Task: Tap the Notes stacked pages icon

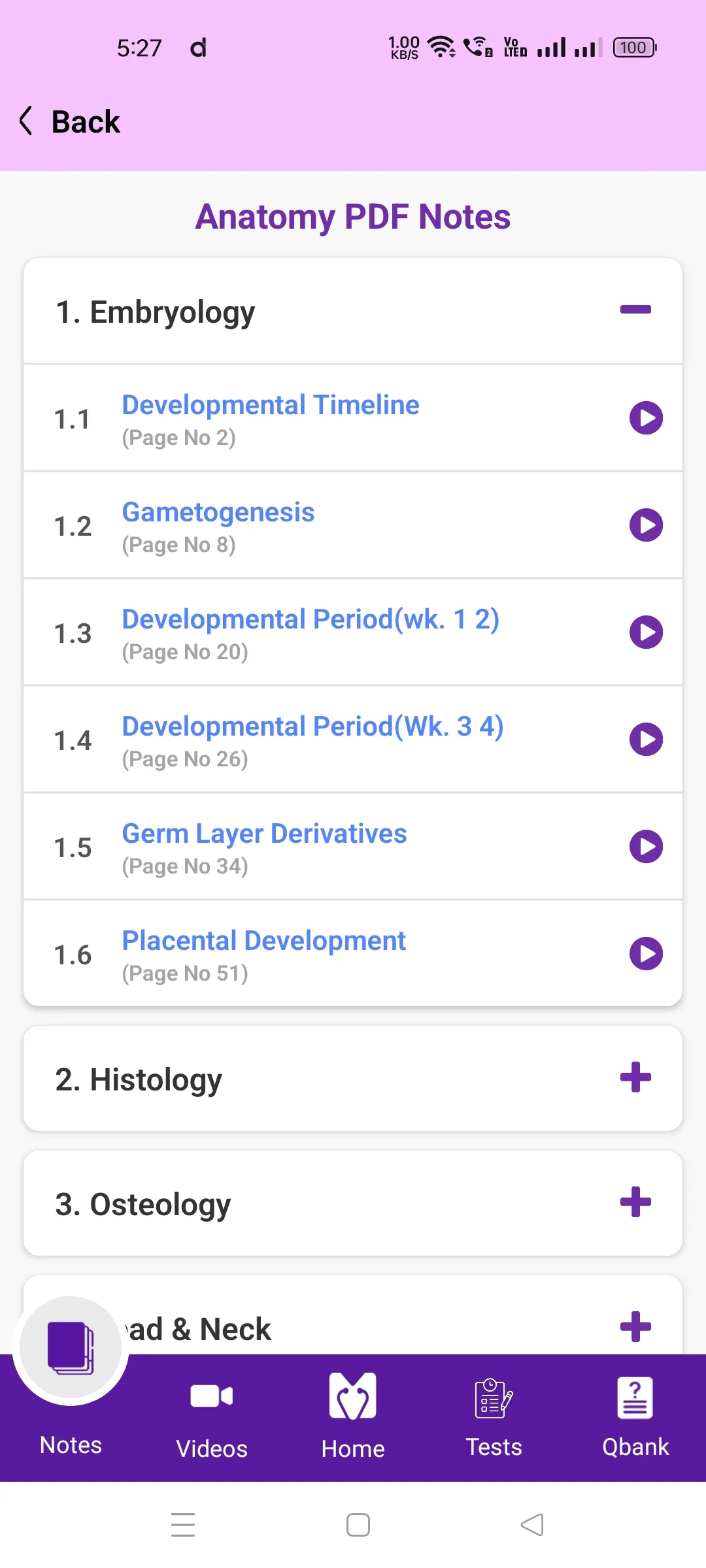Action: pos(71,1348)
